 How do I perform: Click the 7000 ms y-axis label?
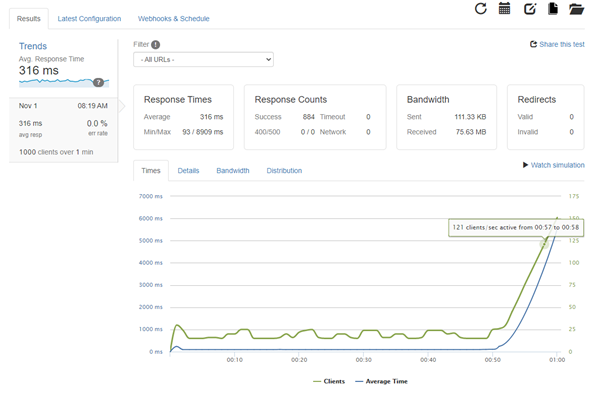pos(151,196)
